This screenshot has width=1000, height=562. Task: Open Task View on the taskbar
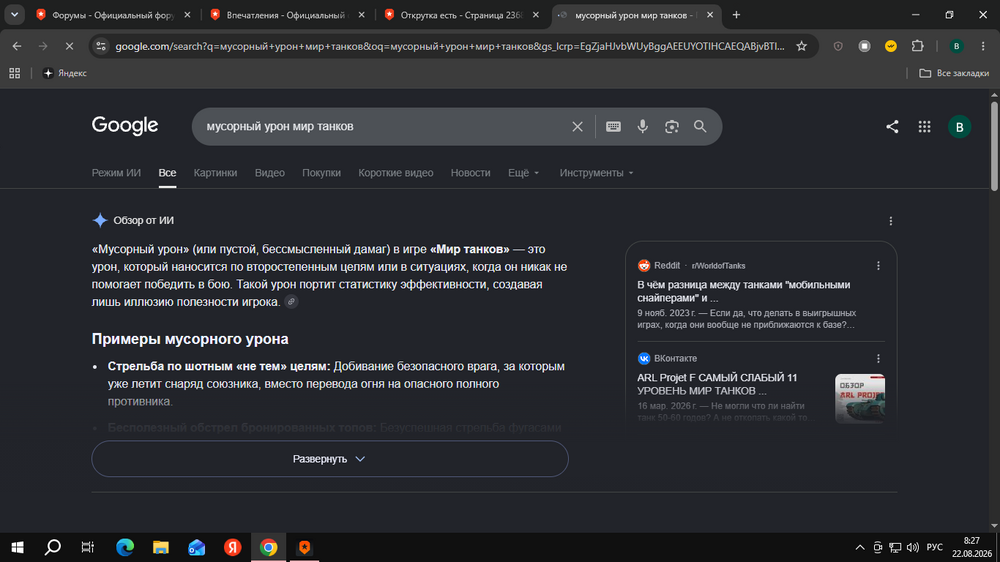coord(87,547)
